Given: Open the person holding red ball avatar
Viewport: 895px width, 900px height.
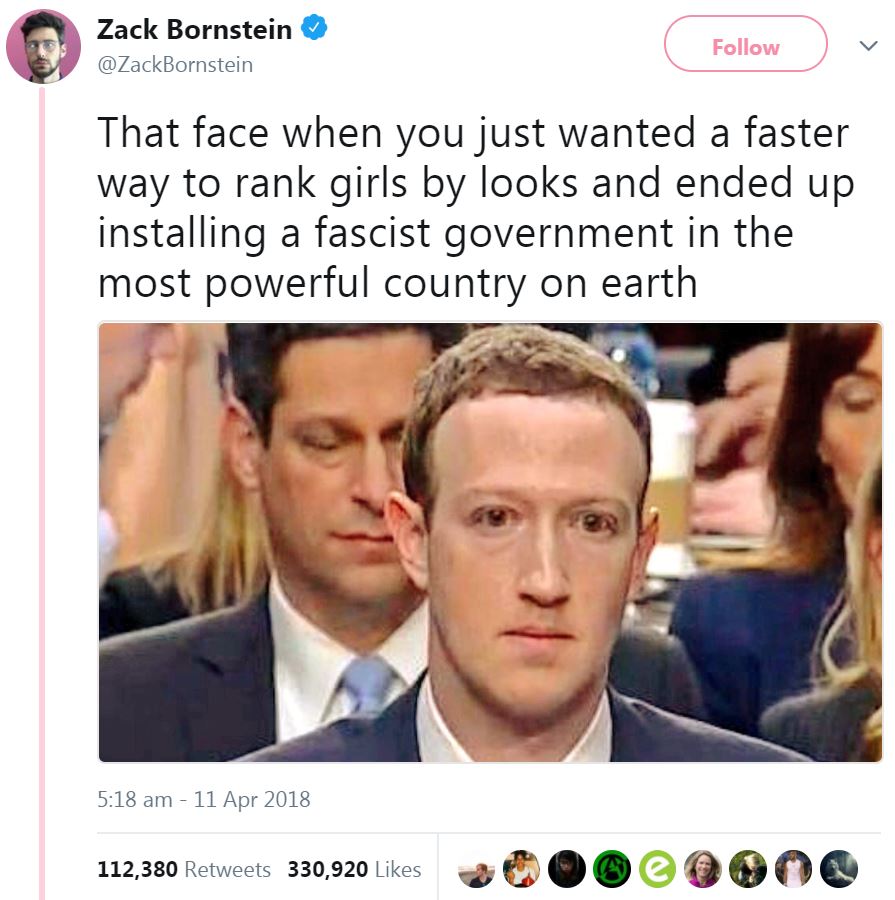Looking at the screenshot, I should coord(521,868).
